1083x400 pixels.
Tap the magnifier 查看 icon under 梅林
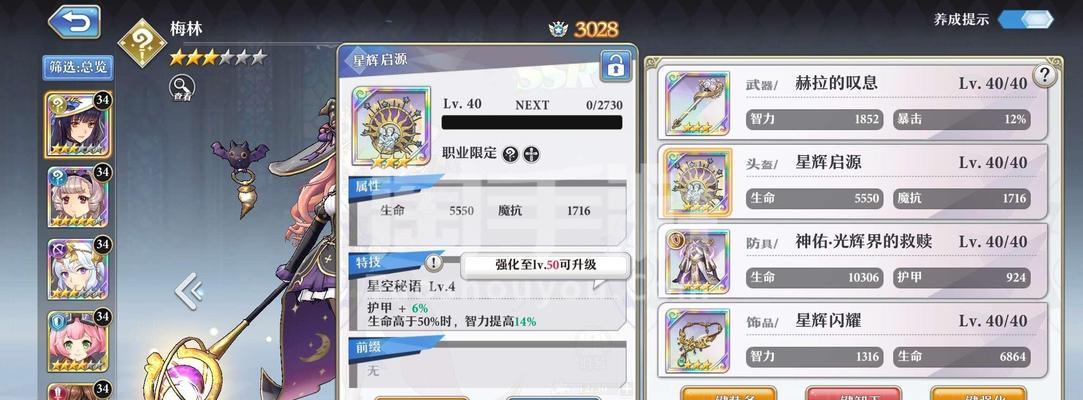pos(182,88)
